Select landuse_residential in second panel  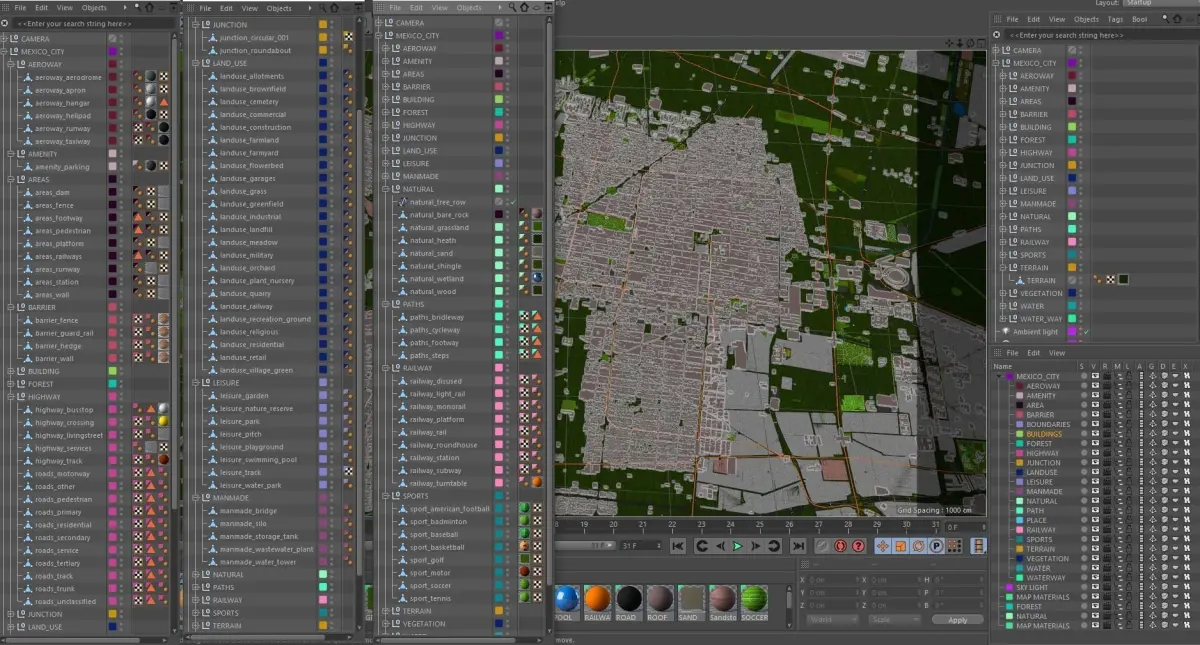click(251, 344)
